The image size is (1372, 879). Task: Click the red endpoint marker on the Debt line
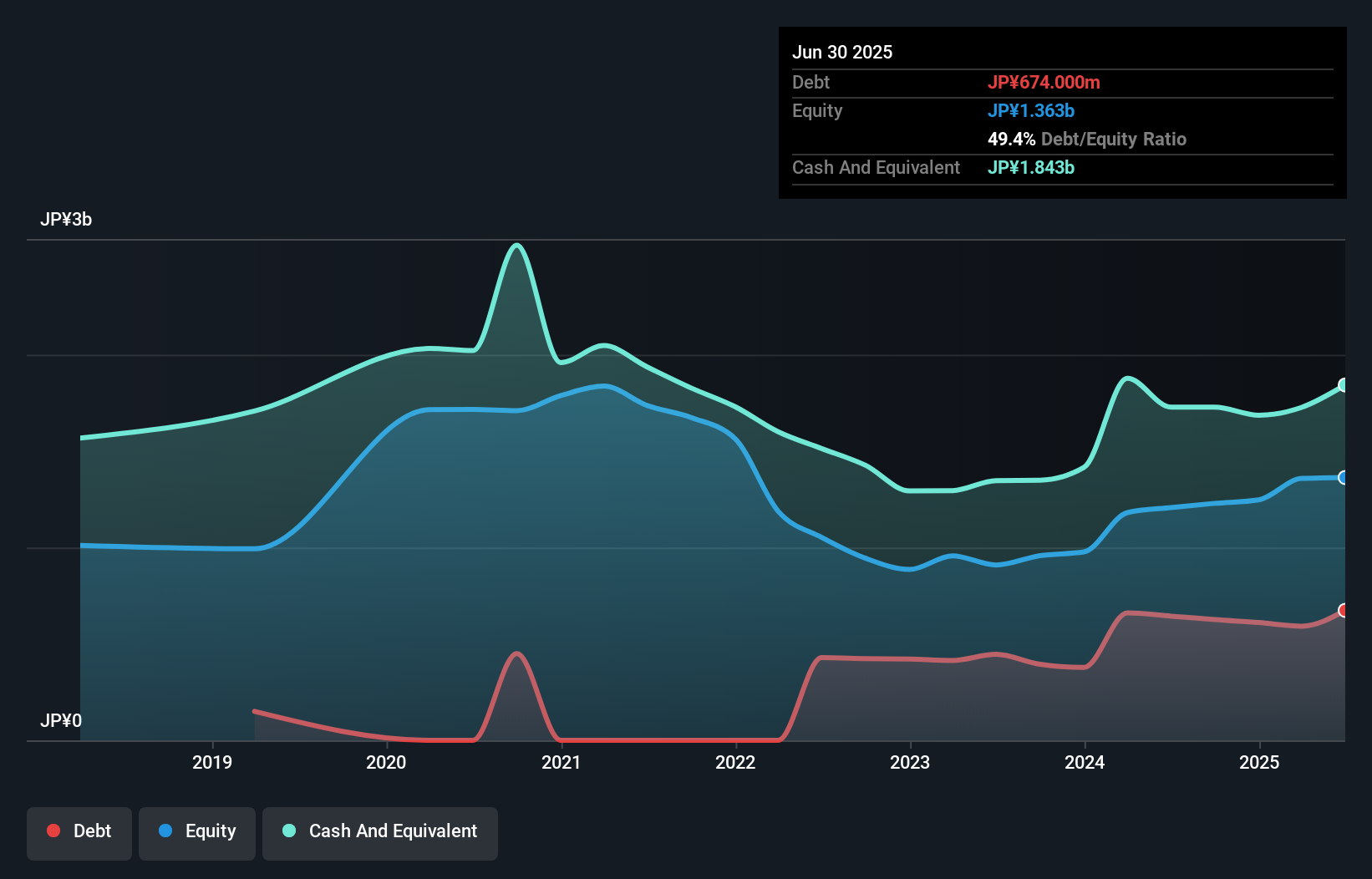[x=1343, y=612]
